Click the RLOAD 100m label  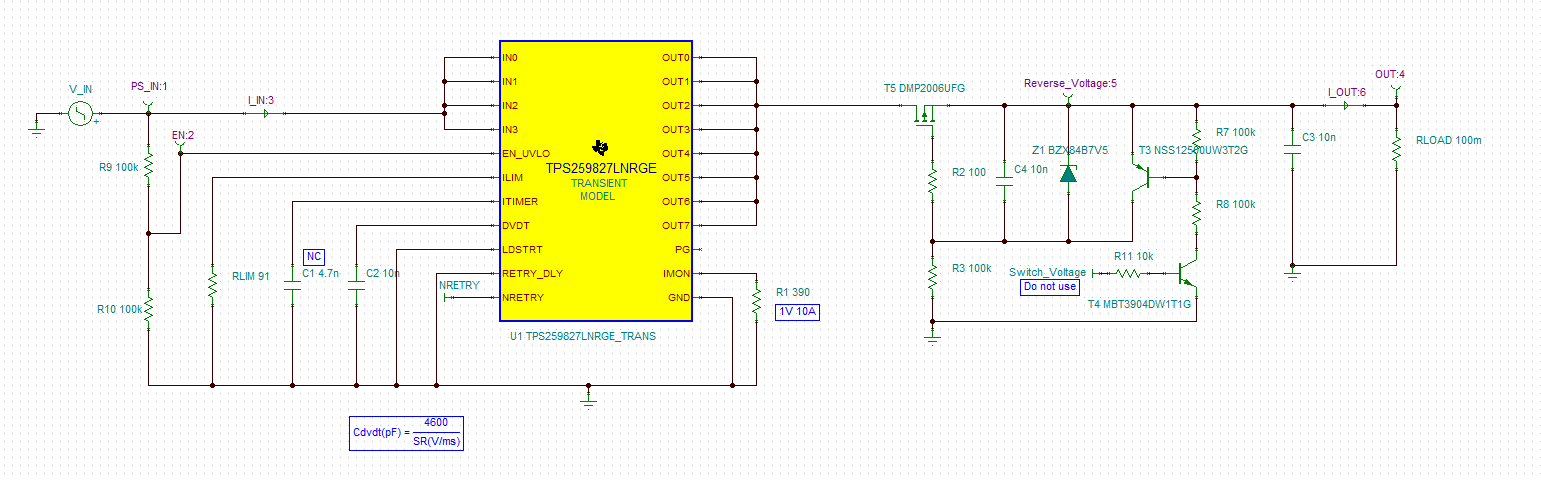[x=1449, y=140]
